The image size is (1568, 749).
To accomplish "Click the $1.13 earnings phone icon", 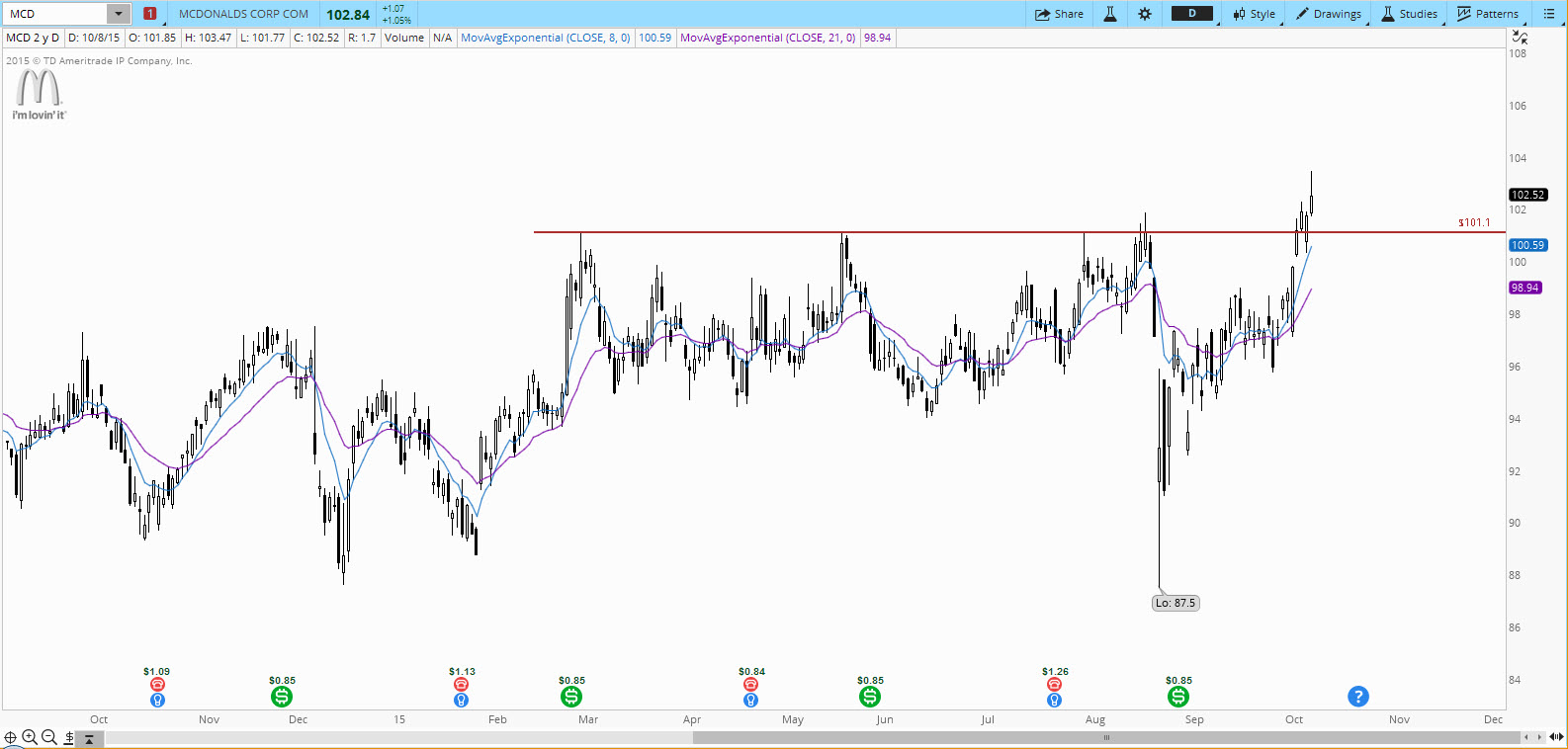I will 461,684.
